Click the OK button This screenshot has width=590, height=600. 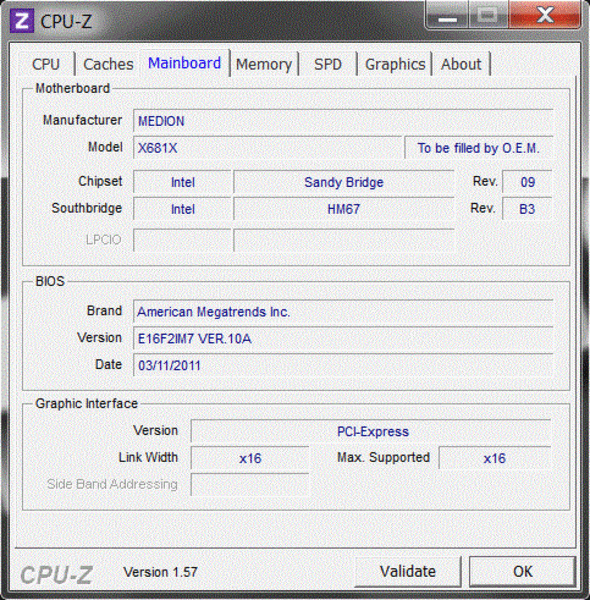pyautogui.click(x=523, y=571)
